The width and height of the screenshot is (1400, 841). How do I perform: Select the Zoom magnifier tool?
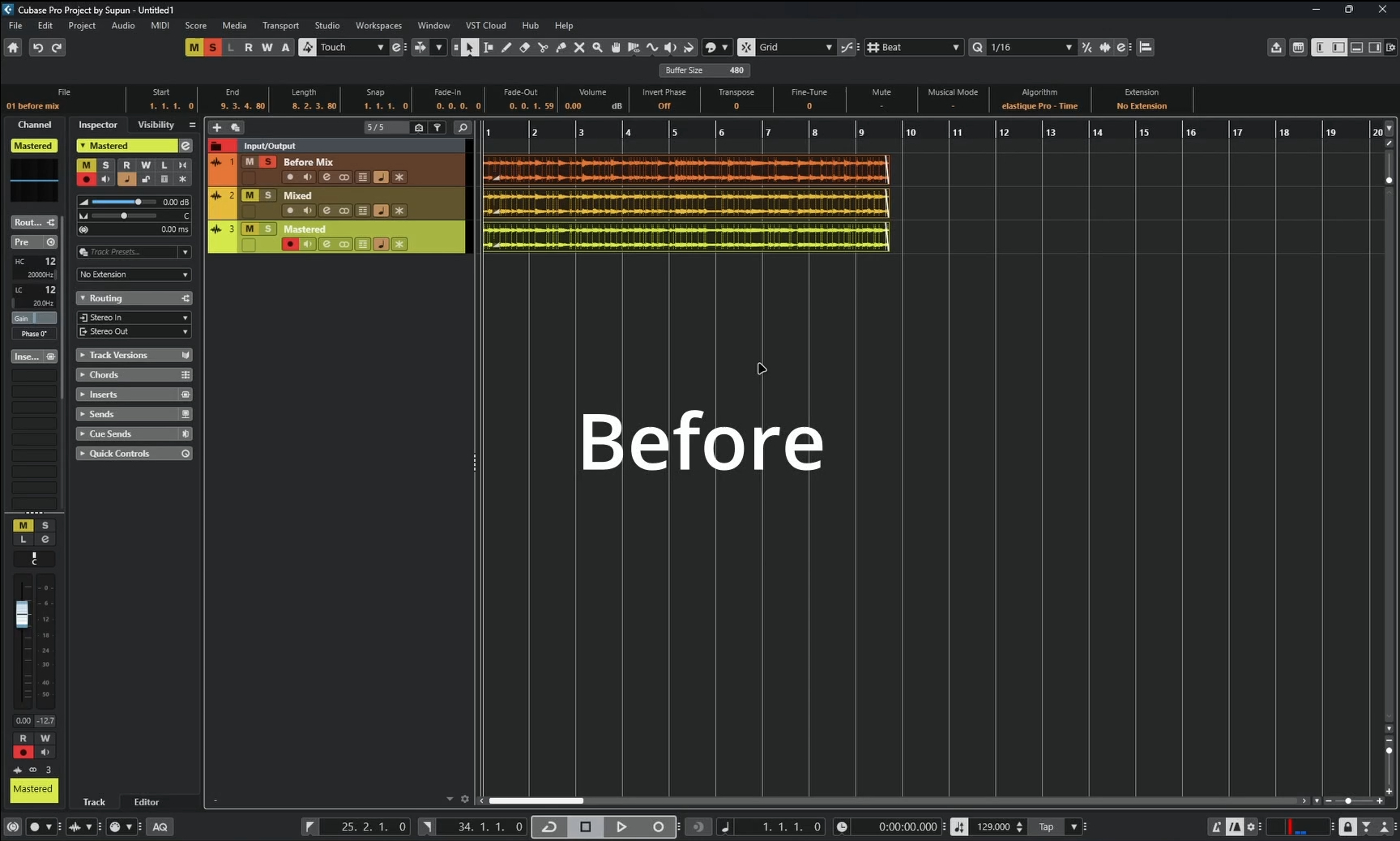click(x=597, y=48)
